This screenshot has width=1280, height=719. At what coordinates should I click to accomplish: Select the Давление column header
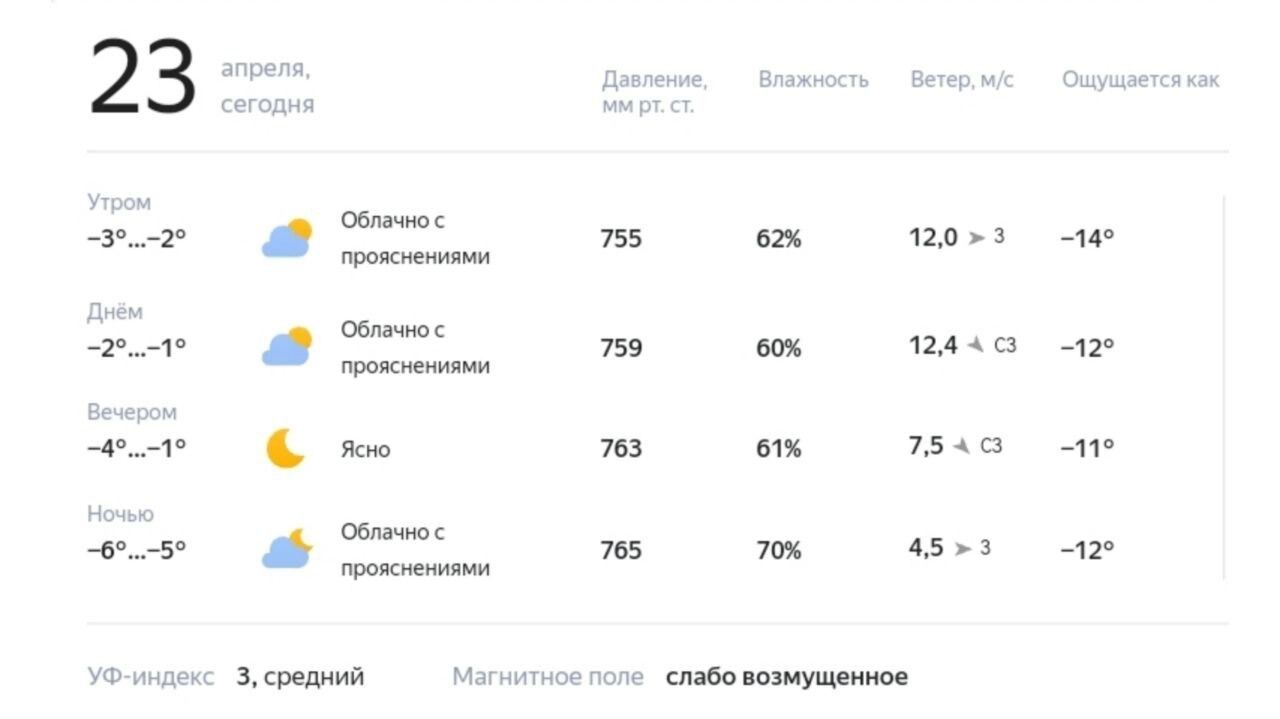click(x=654, y=92)
